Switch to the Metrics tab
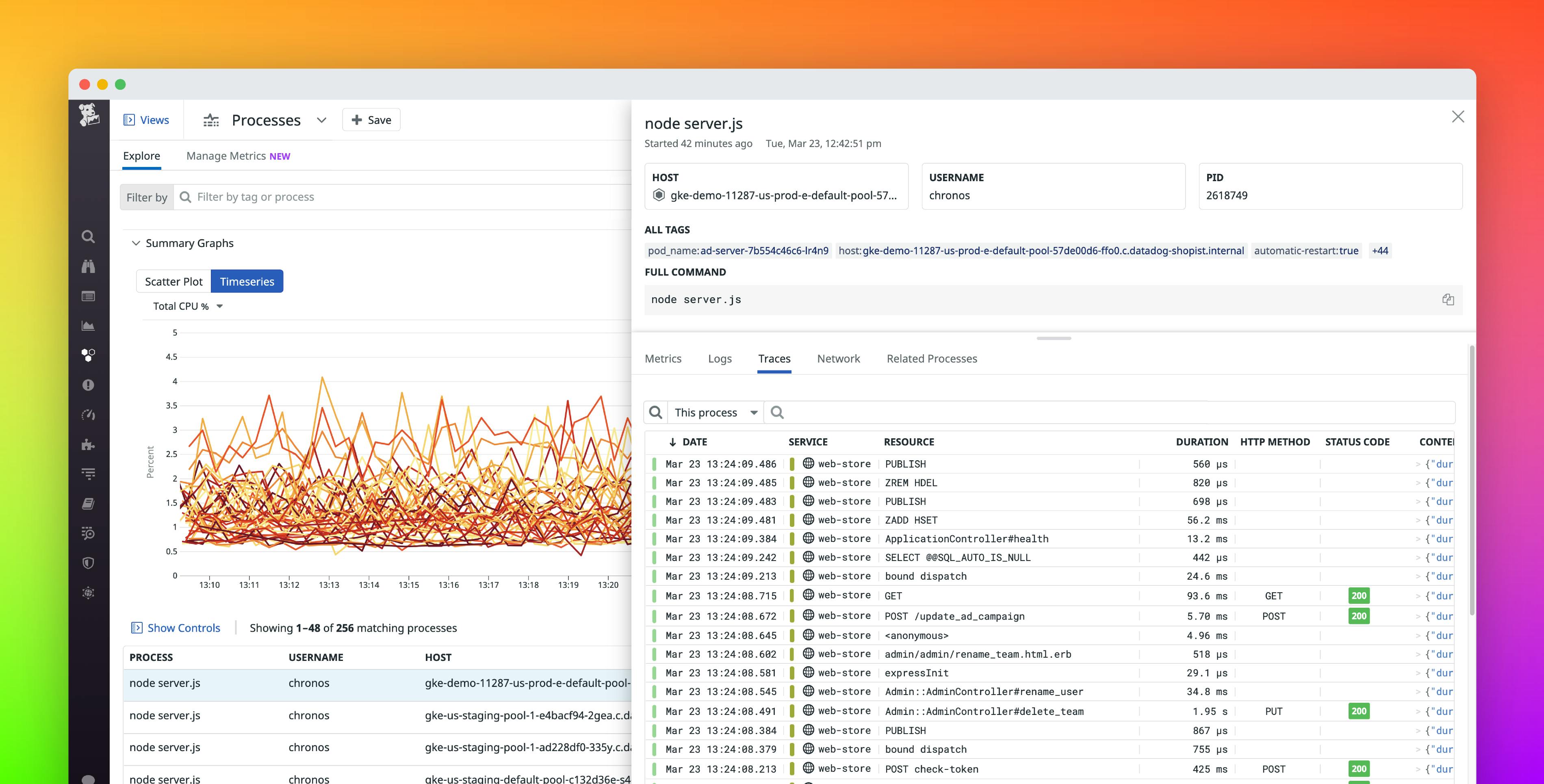The image size is (1544, 784). (663, 358)
